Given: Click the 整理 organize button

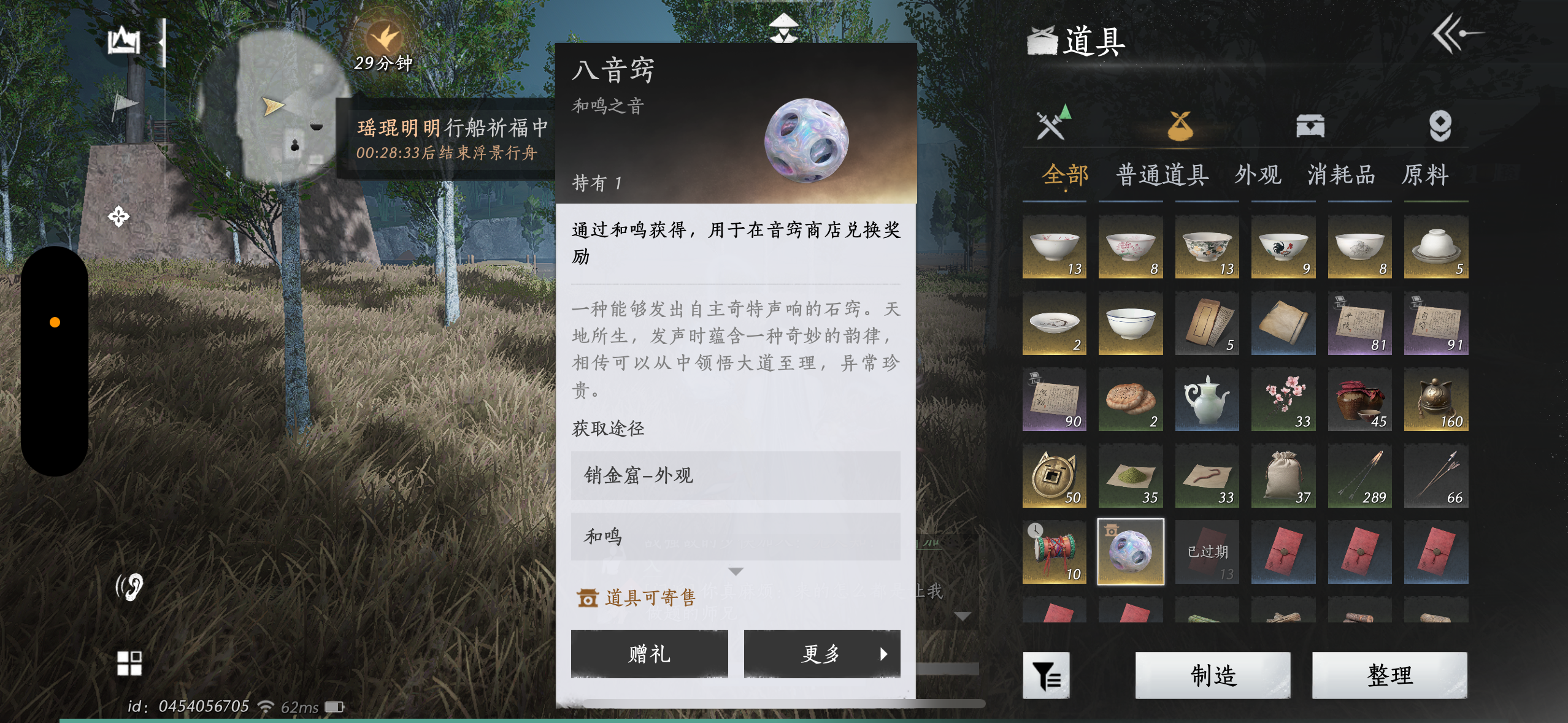Looking at the screenshot, I should point(1389,675).
